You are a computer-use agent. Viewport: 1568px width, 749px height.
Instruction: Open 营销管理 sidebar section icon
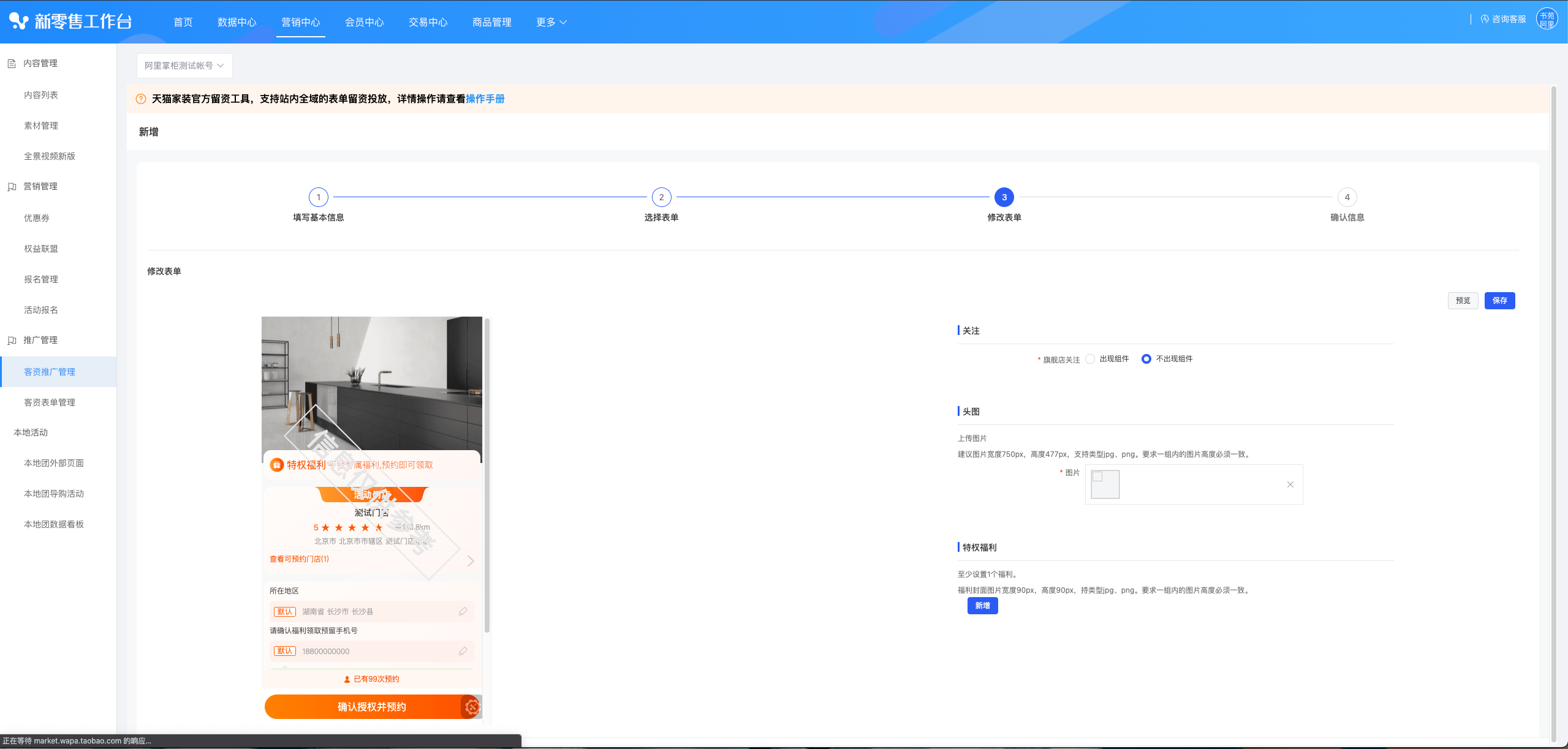pos(12,187)
